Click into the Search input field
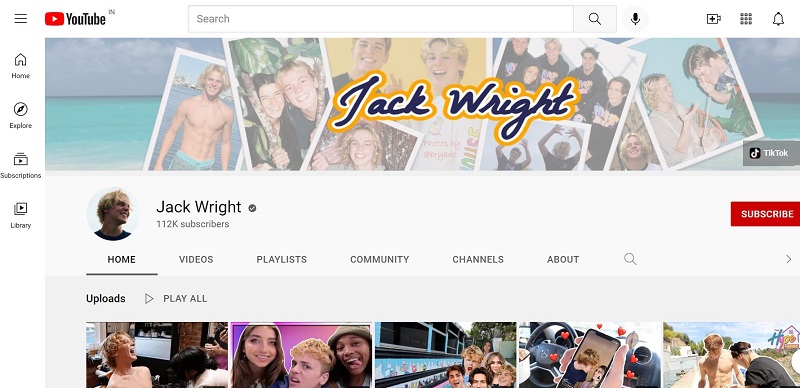Screen dimensions: 800x388 [381, 19]
